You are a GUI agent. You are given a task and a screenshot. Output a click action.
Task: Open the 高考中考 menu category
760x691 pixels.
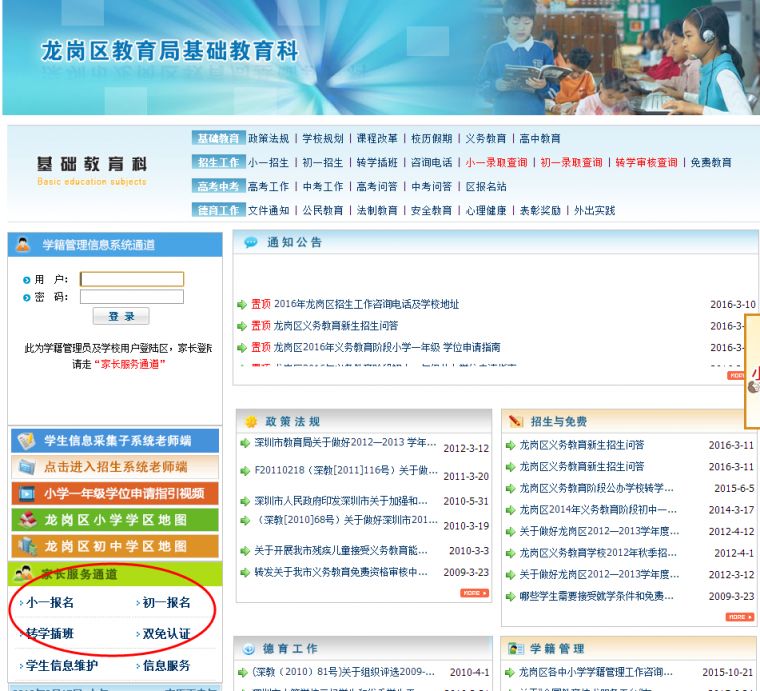pos(219,186)
